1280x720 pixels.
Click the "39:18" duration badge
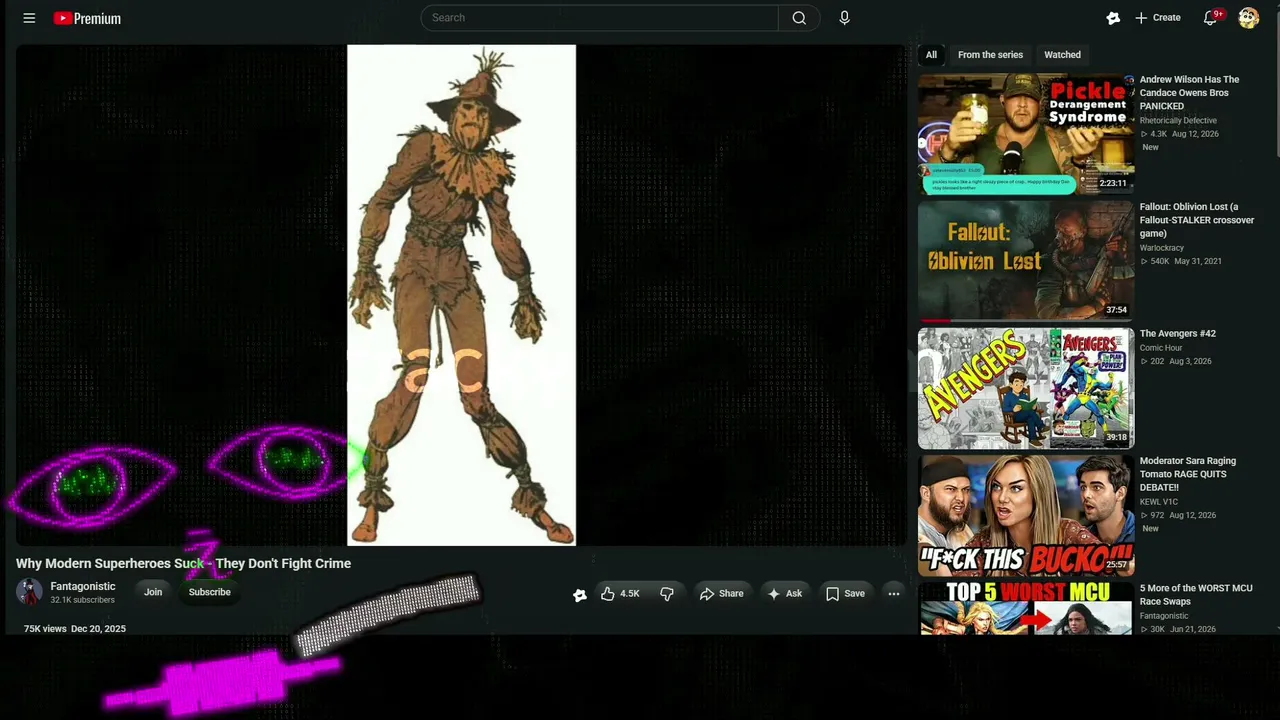pos(1116,437)
